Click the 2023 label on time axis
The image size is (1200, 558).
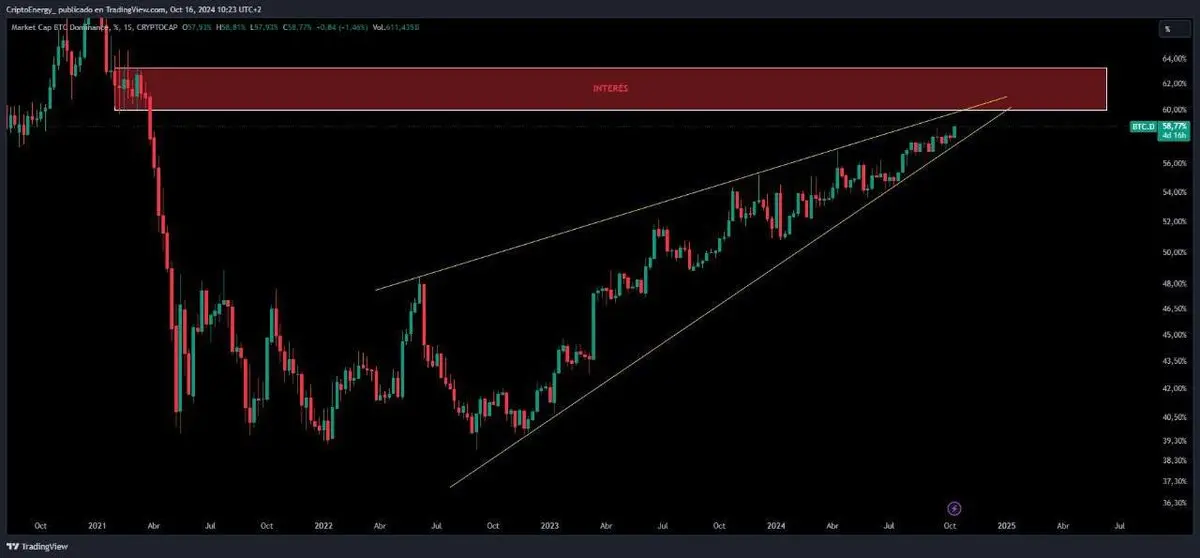pos(549,524)
